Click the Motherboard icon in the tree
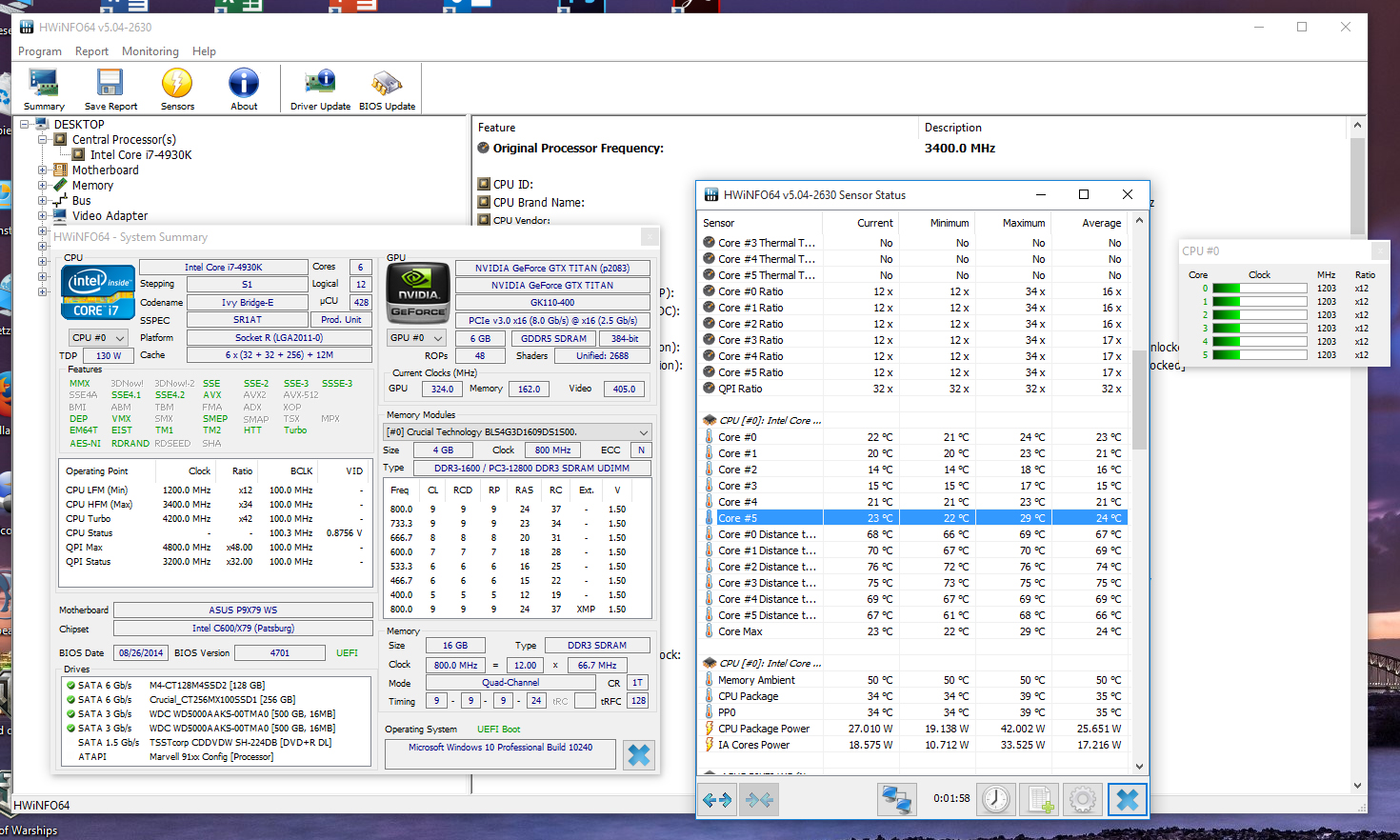 click(60, 170)
